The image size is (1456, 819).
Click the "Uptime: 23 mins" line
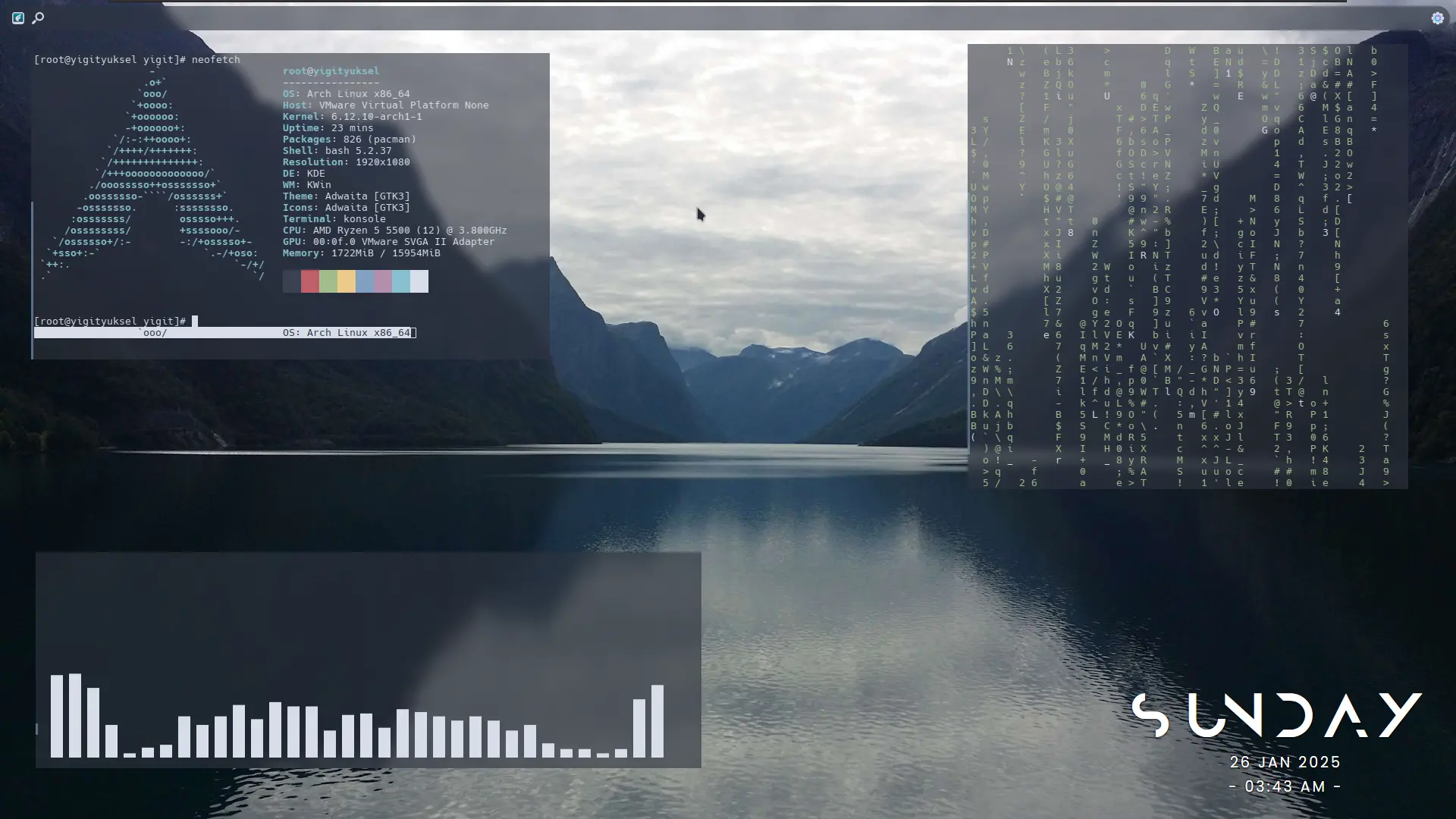[328, 128]
